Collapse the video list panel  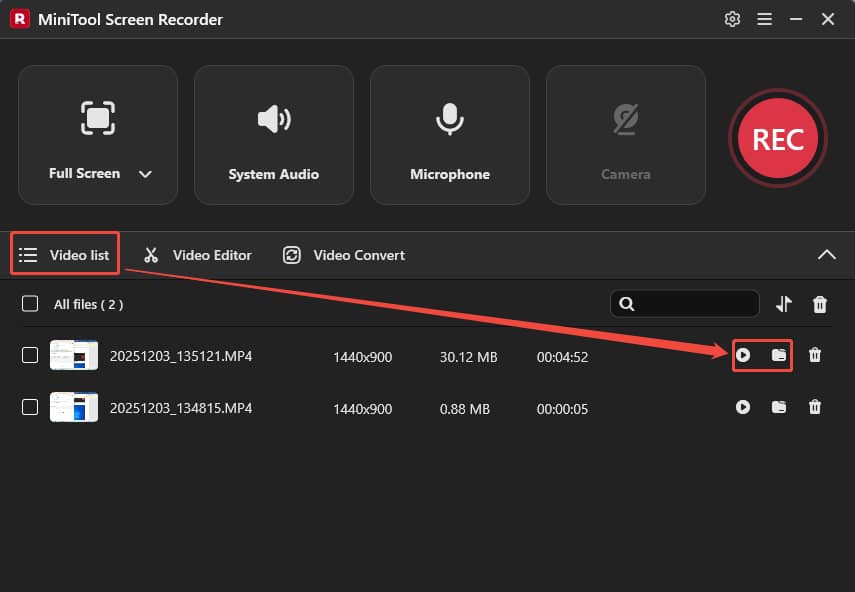pyautogui.click(x=827, y=255)
